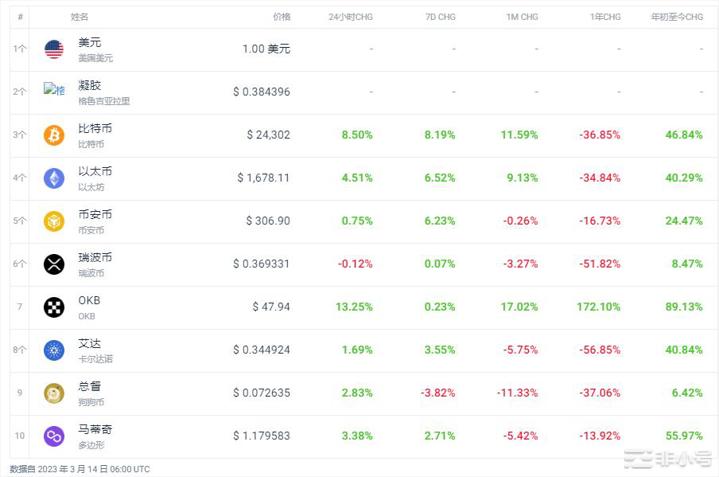This screenshot has height=477, width=719.
Task: Open the 瑞波币 coin name link
Action: (x=95, y=257)
